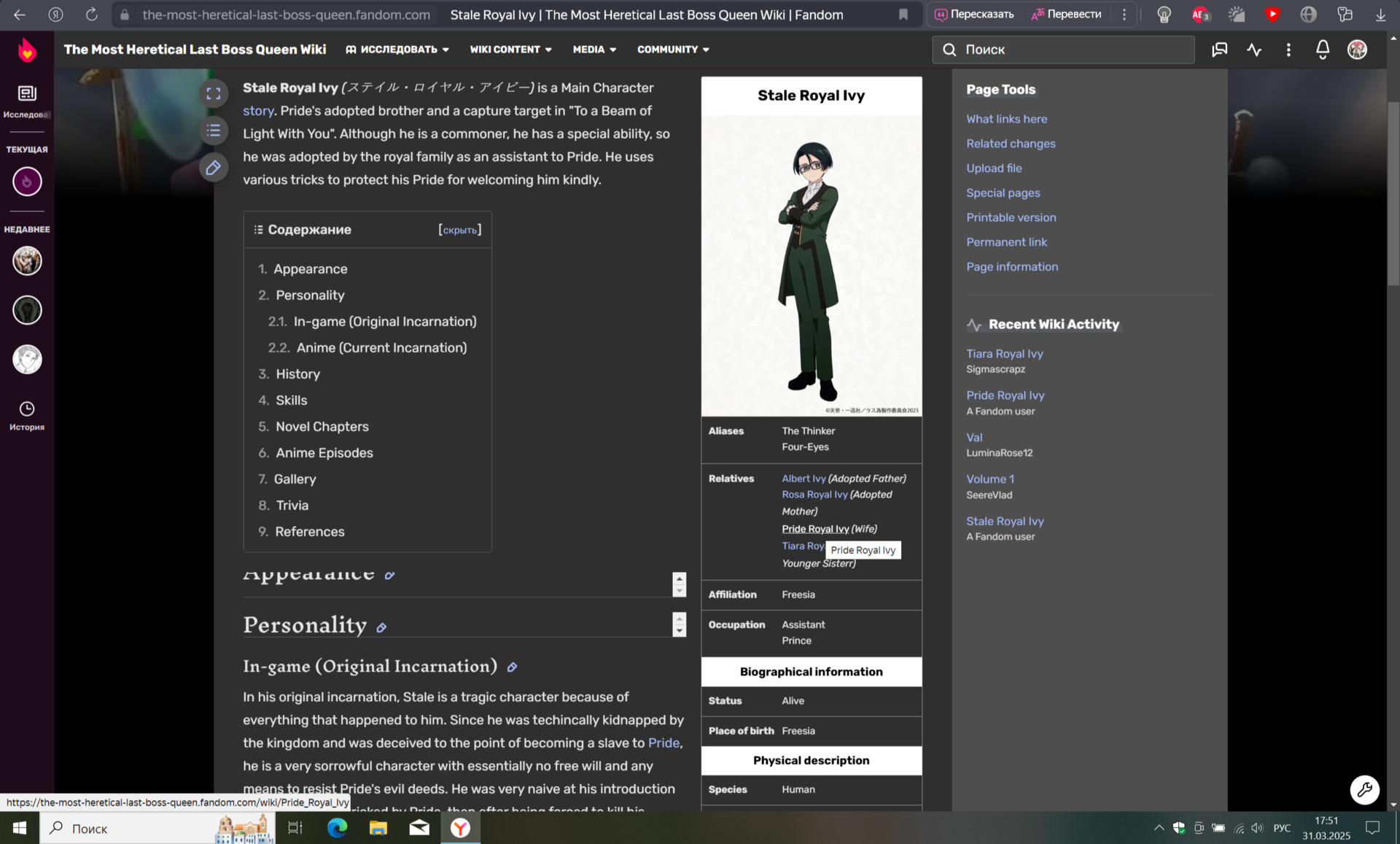
Task: Expand the Wiki Content dropdown menu
Action: pyautogui.click(x=510, y=50)
